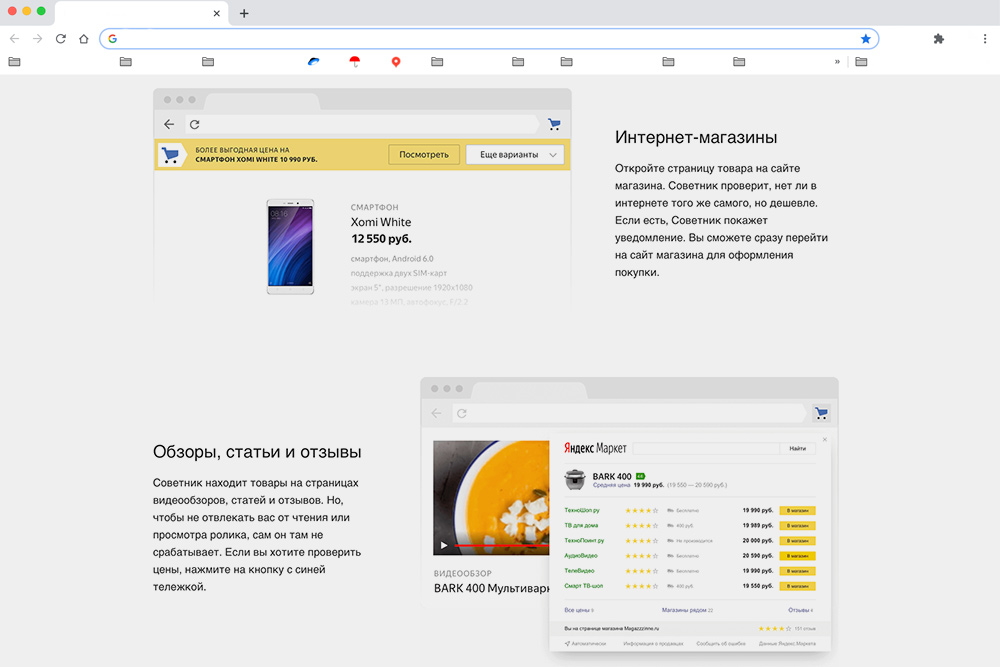Open the Extensions puzzle-piece menu
The image size is (1000, 667).
click(x=938, y=39)
